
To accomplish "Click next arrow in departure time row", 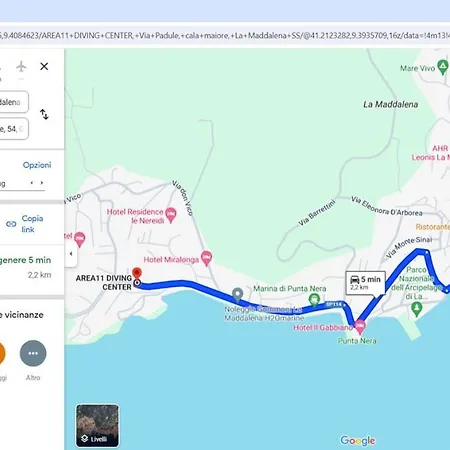I will [x=42, y=183].
